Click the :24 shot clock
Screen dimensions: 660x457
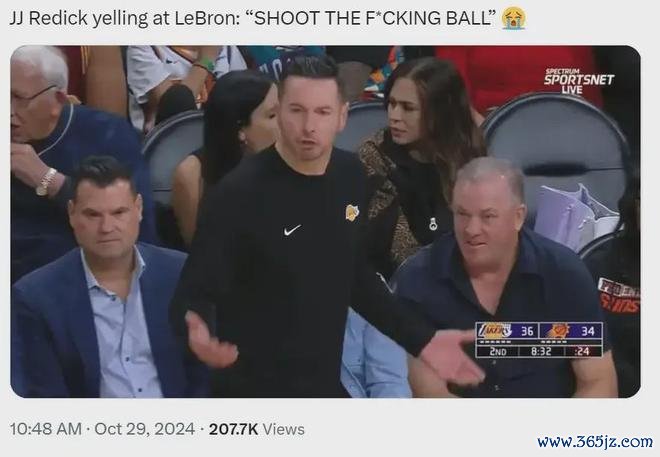pyautogui.click(x=582, y=351)
